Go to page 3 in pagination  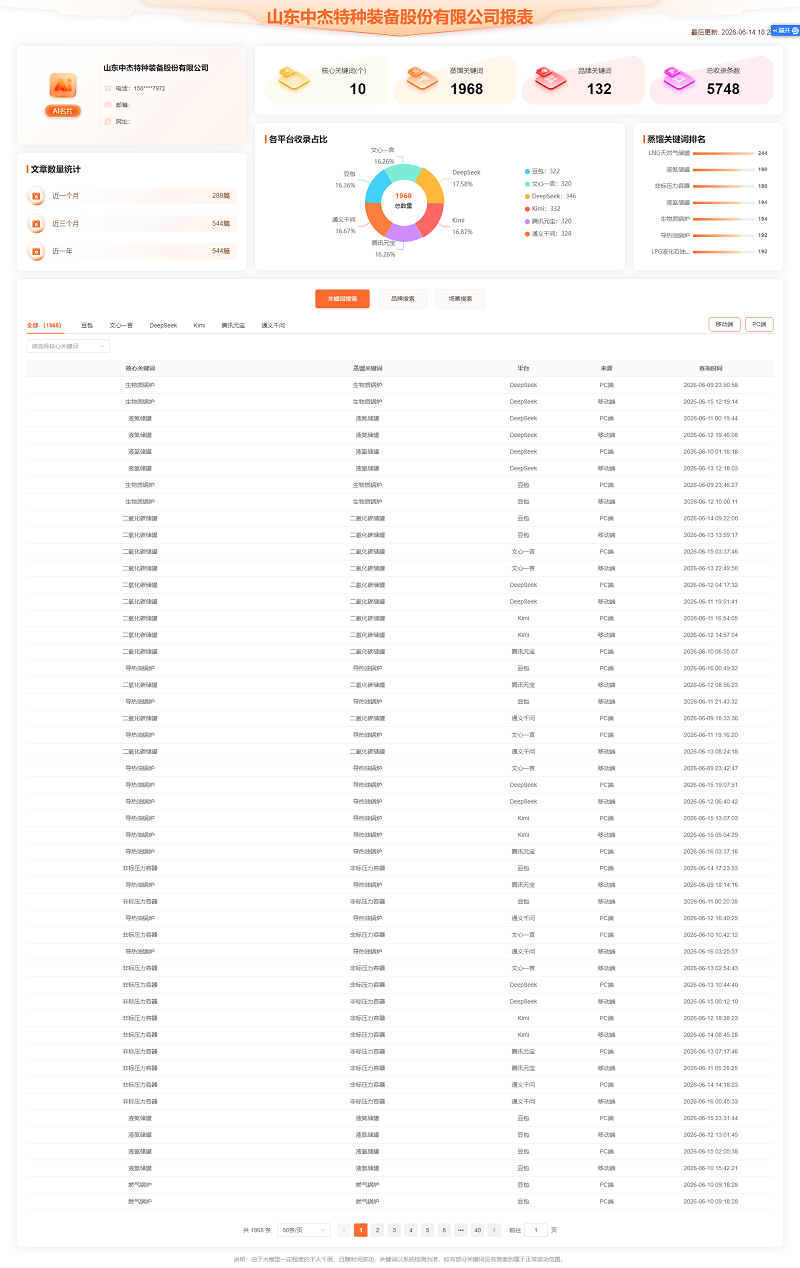[x=394, y=1230]
